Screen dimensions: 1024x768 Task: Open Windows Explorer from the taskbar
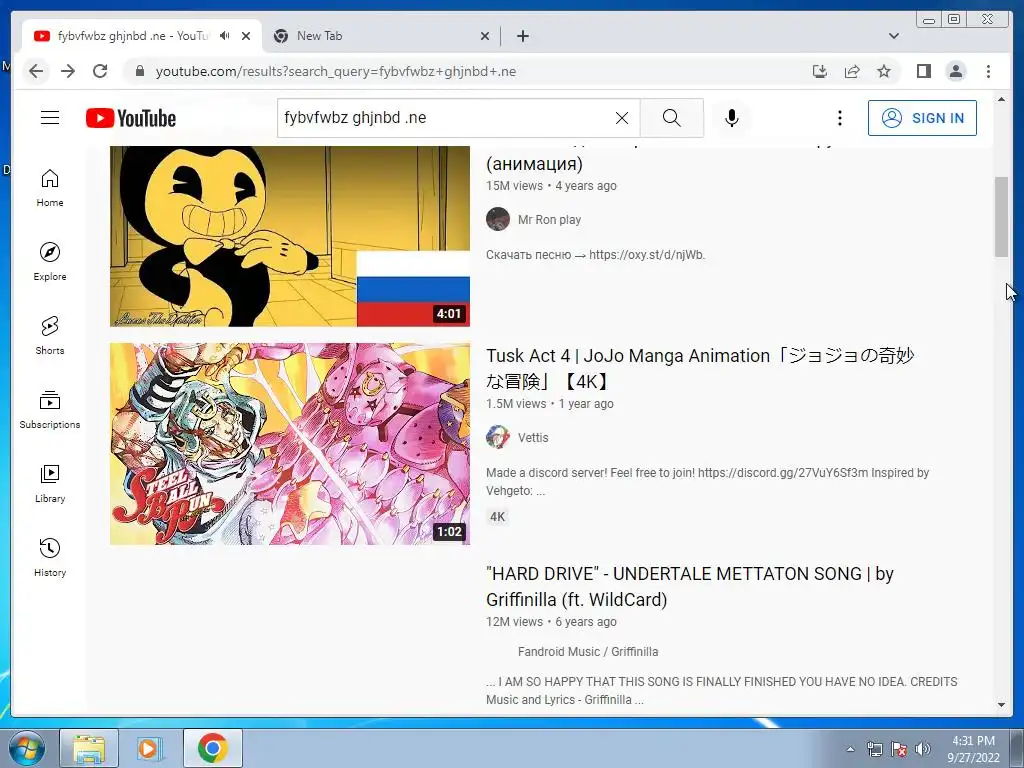[89, 748]
